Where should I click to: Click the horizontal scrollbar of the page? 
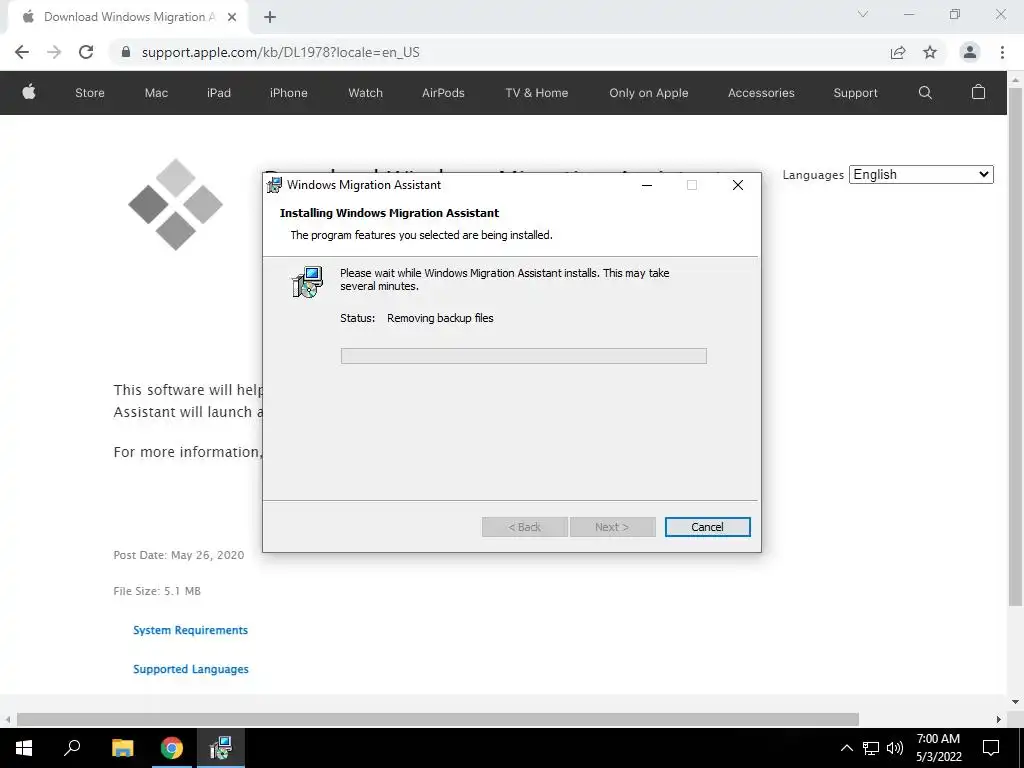438,719
